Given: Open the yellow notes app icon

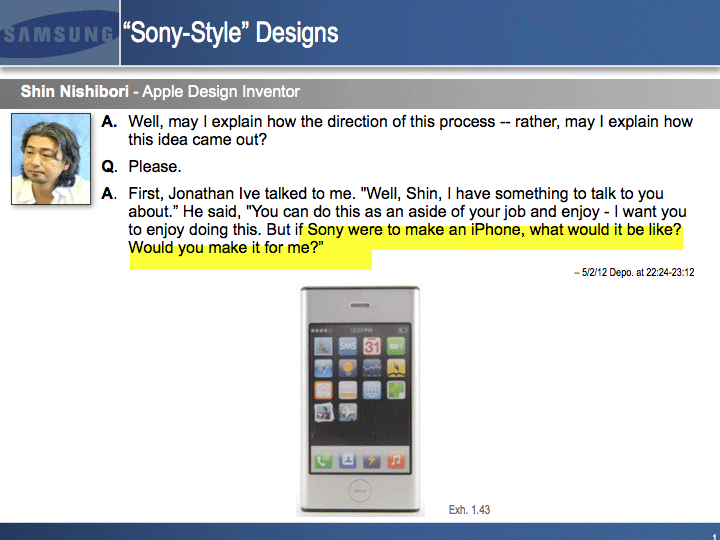Looking at the screenshot, I should pos(347,391).
